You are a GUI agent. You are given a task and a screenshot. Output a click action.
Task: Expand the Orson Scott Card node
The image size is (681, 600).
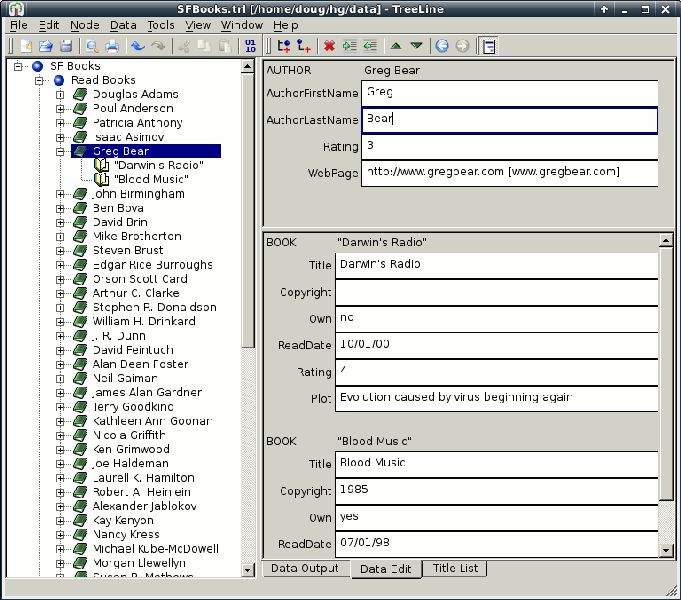(x=60, y=279)
